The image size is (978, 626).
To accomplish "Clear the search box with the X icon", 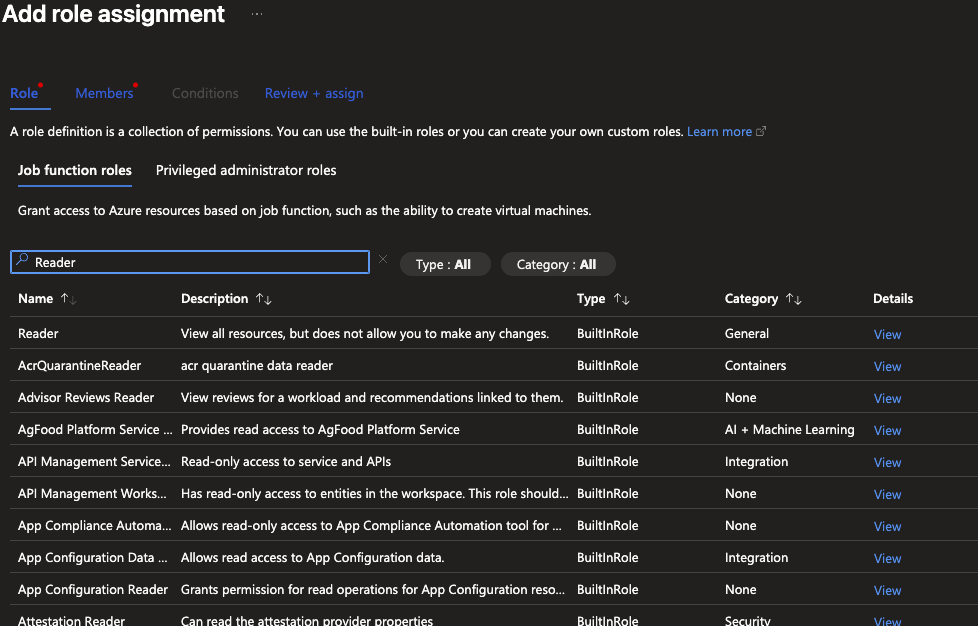I will (x=383, y=259).
